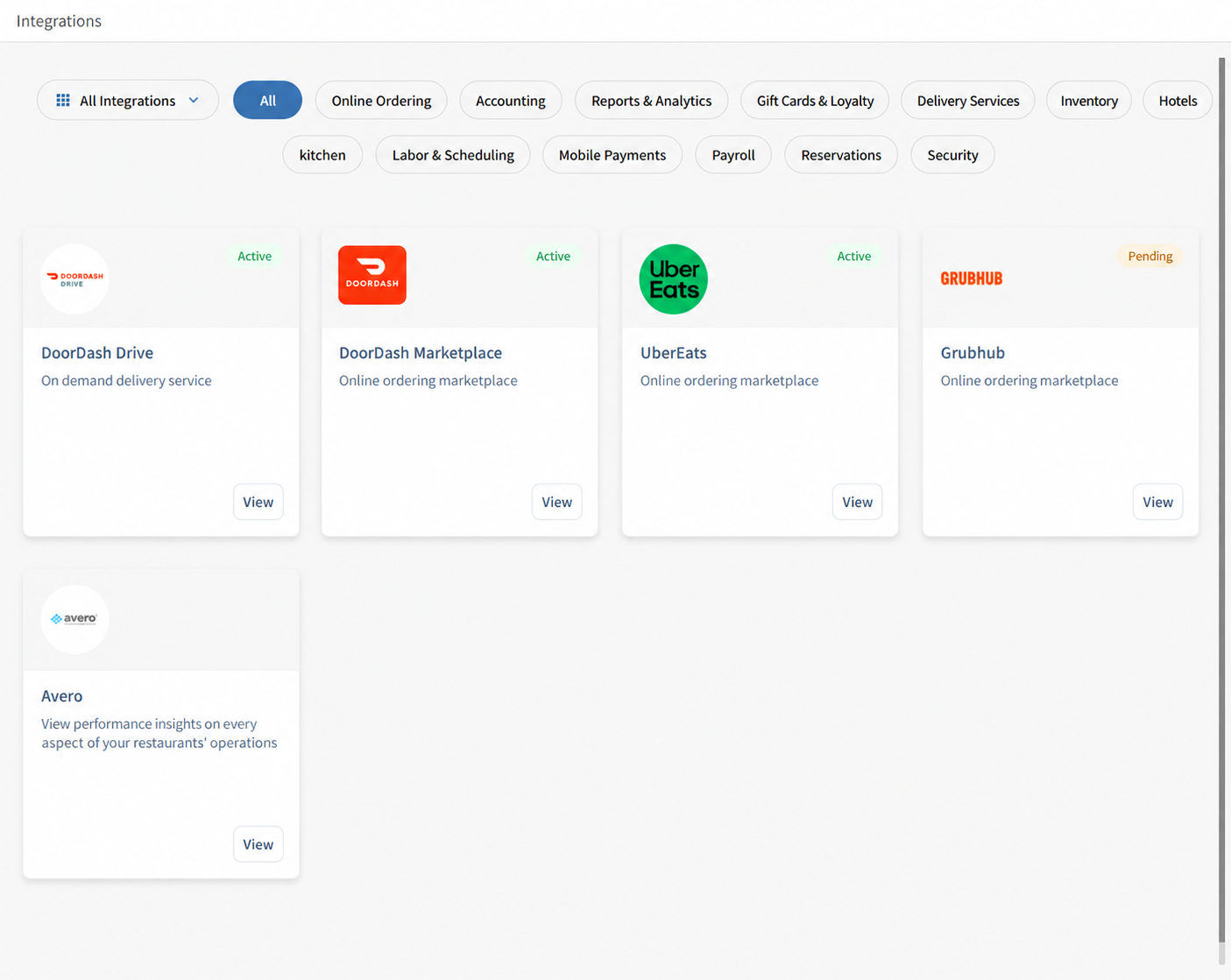Select the Security filter

click(x=952, y=155)
